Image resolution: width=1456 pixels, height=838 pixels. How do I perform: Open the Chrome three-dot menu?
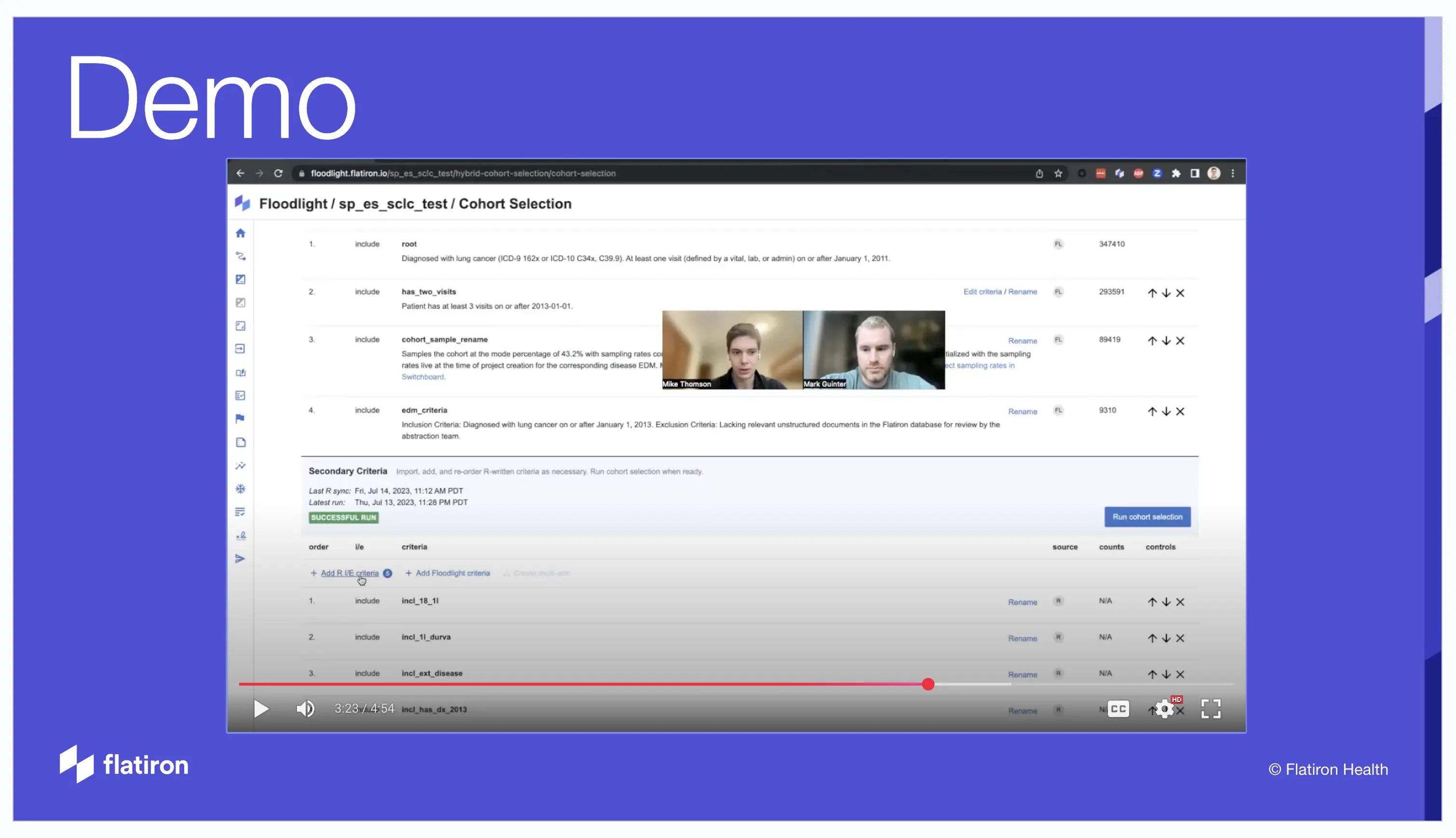pyautogui.click(x=1233, y=173)
